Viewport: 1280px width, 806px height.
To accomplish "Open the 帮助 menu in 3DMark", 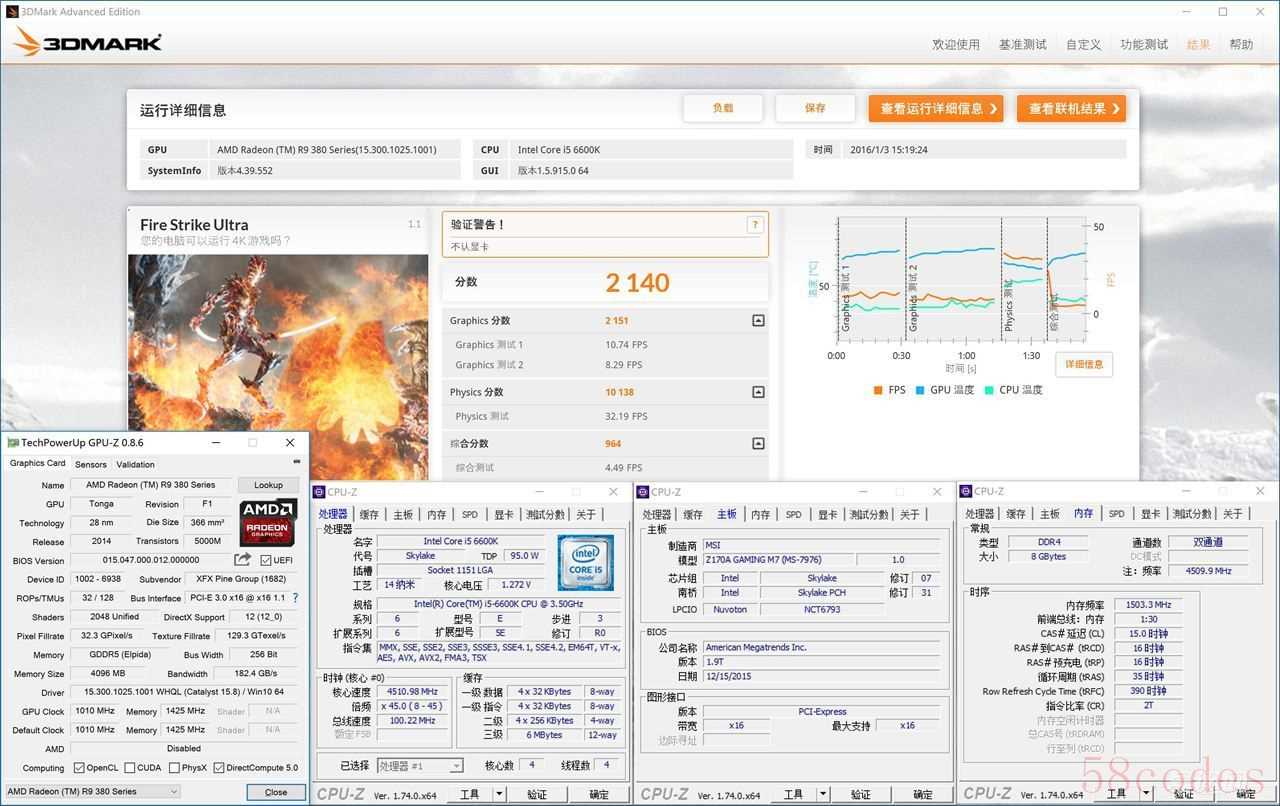I will click(1241, 44).
